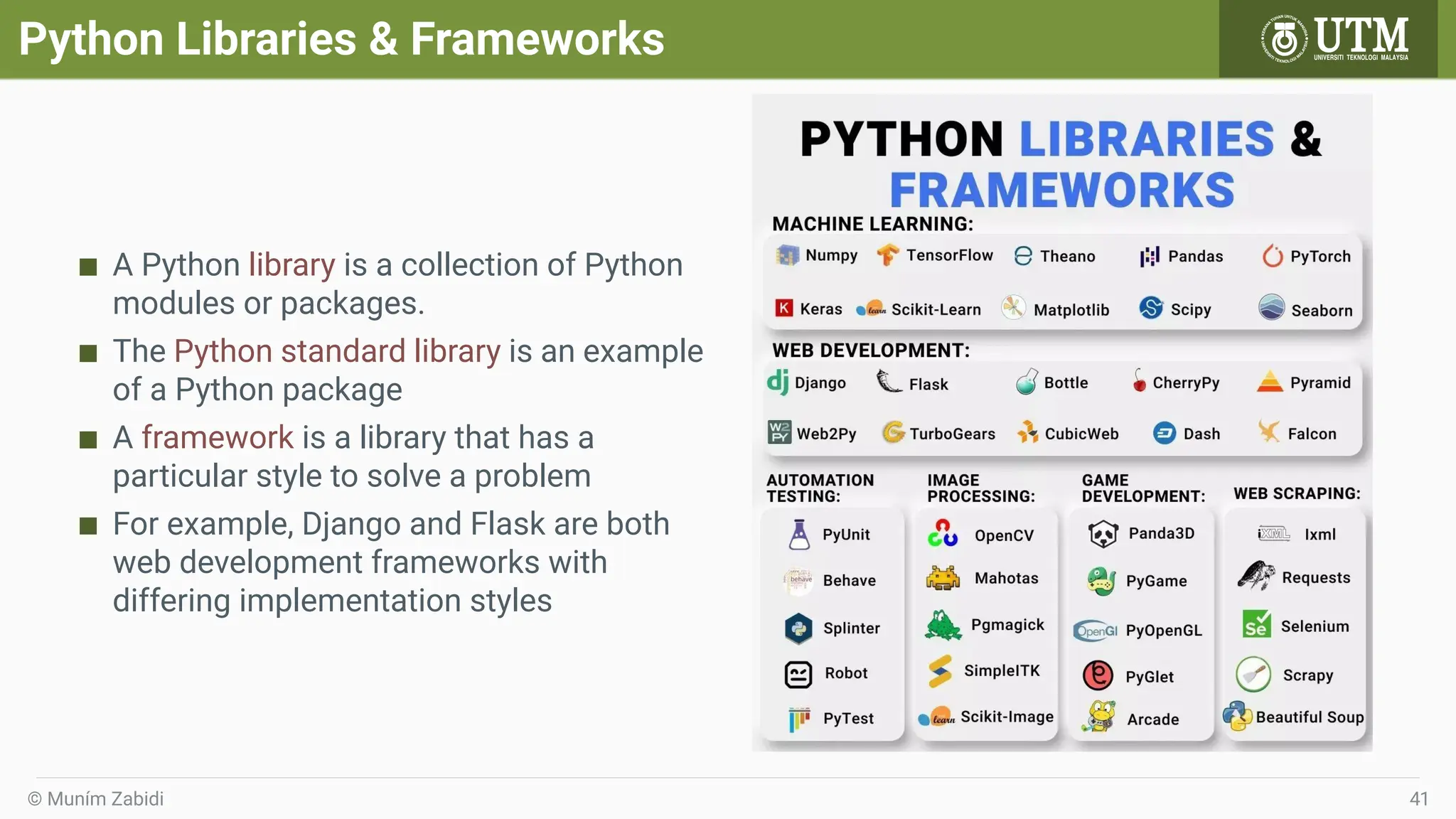This screenshot has width=1456, height=819.
Task: Click the Pyramid triangle icon
Action: 1269,382
